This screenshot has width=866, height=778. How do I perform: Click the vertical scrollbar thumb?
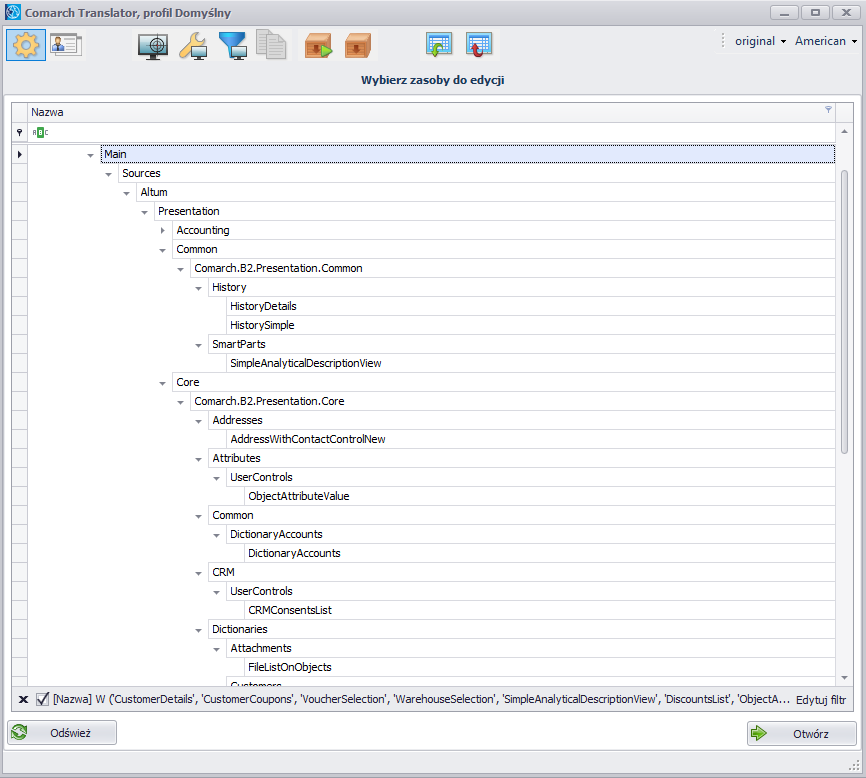coord(844,312)
